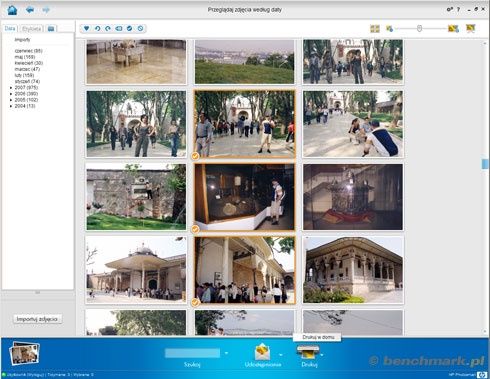Click the scroll-up arrow of photo grid
This screenshot has width=490, height=379.
[485, 43]
